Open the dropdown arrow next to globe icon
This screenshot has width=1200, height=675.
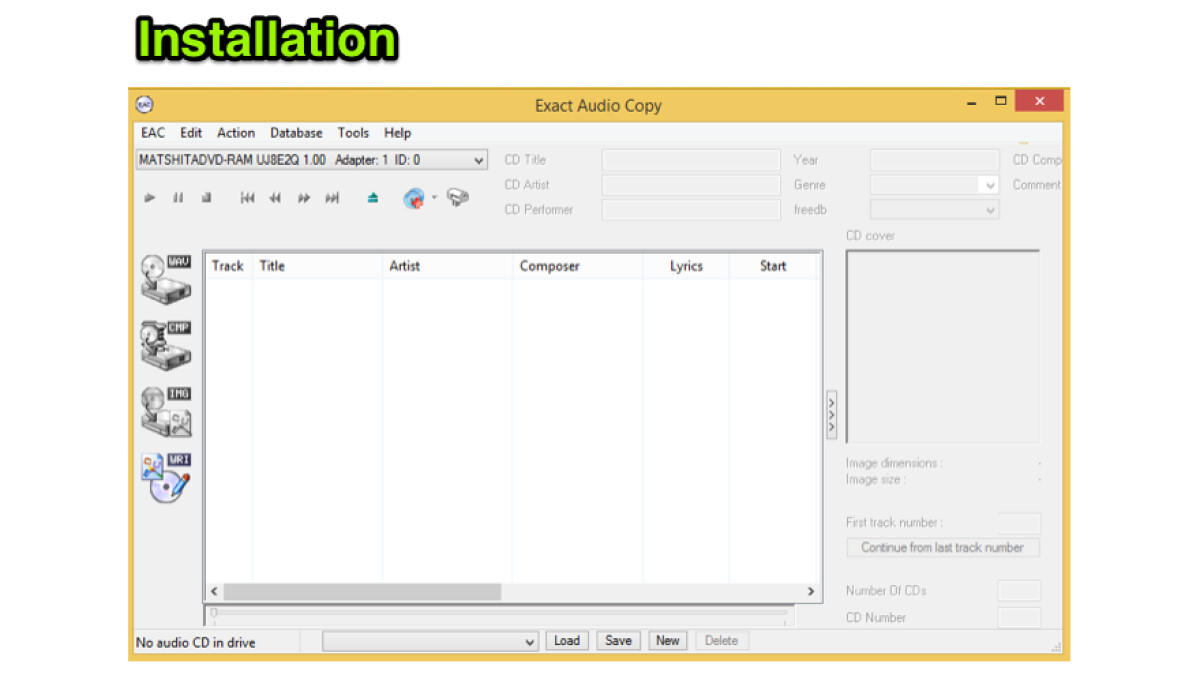click(435, 197)
